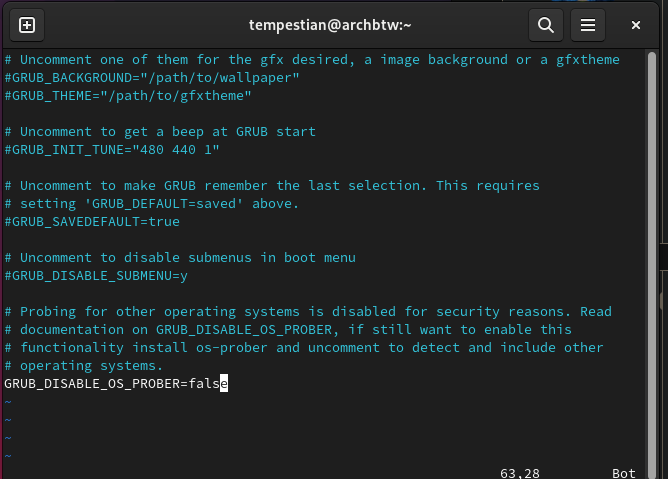This screenshot has height=479, width=668.
Task: Click the GRUB_DISABLE_OS_PROBER=false line
Action: point(116,383)
